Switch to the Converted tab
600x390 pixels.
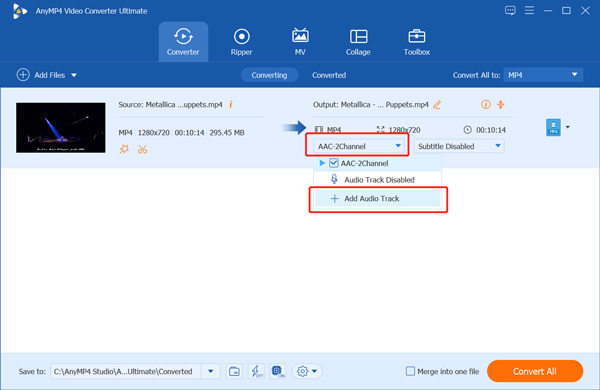[329, 75]
